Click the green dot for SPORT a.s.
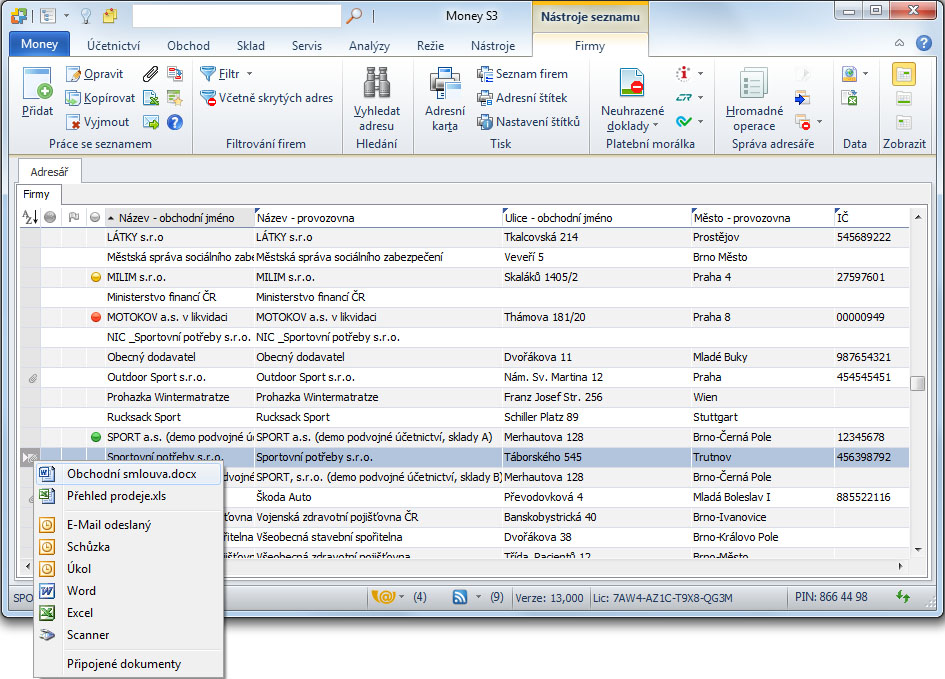 [x=95, y=437]
